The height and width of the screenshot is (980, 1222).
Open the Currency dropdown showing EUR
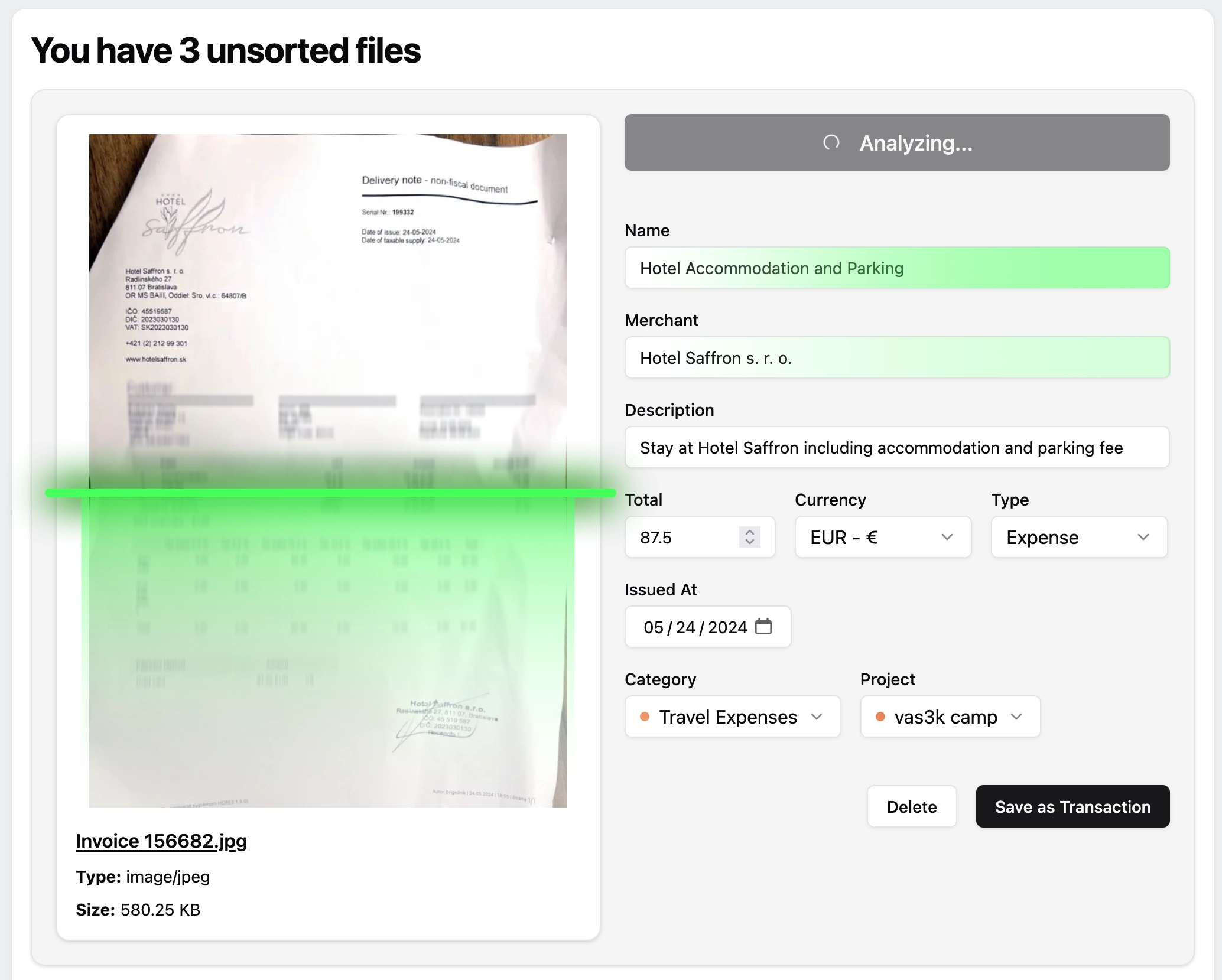click(x=882, y=537)
